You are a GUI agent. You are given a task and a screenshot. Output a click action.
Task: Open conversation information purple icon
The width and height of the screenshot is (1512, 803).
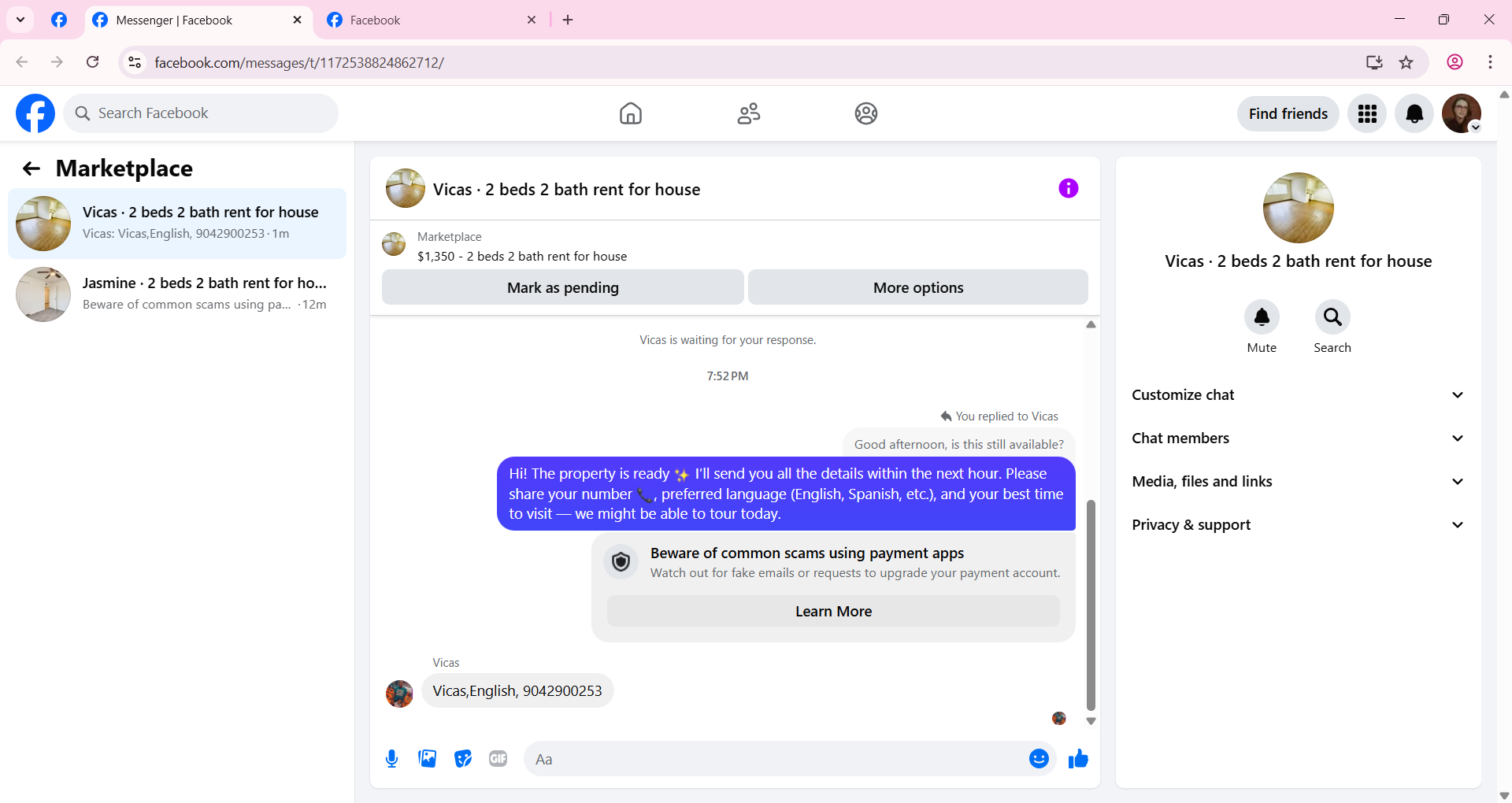click(1069, 188)
